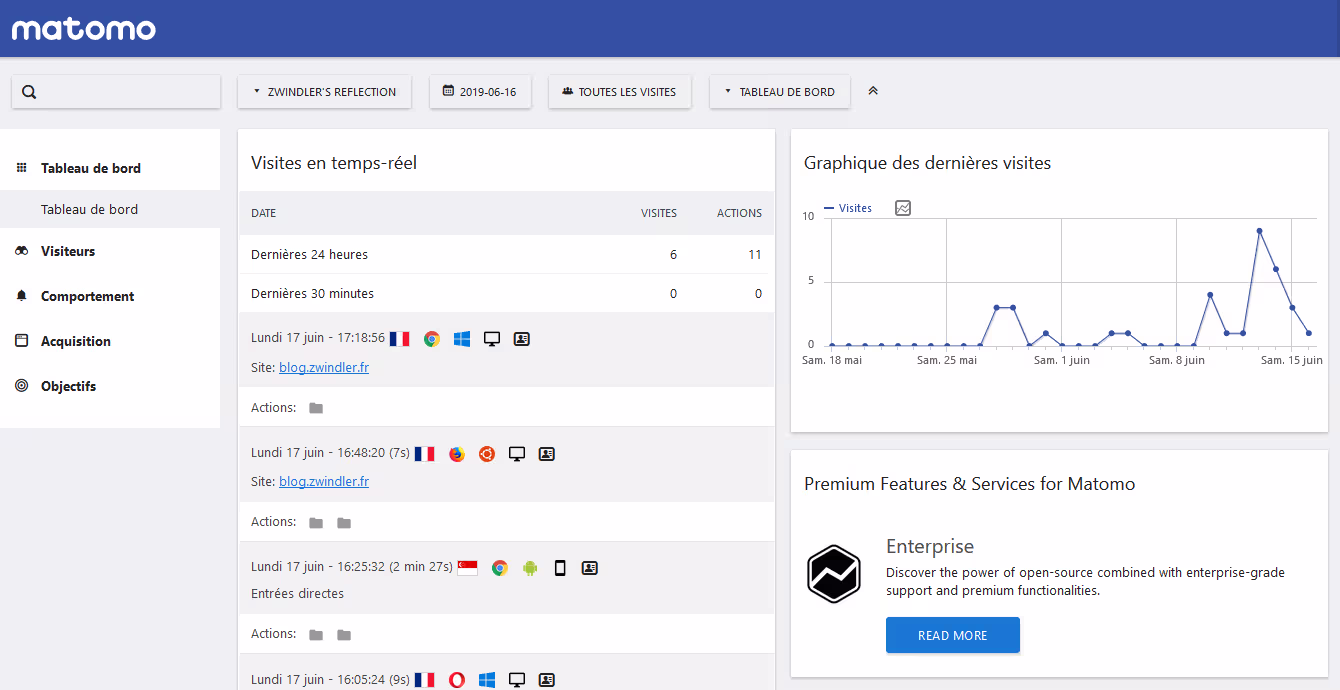Click the Read More button

click(952, 636)
